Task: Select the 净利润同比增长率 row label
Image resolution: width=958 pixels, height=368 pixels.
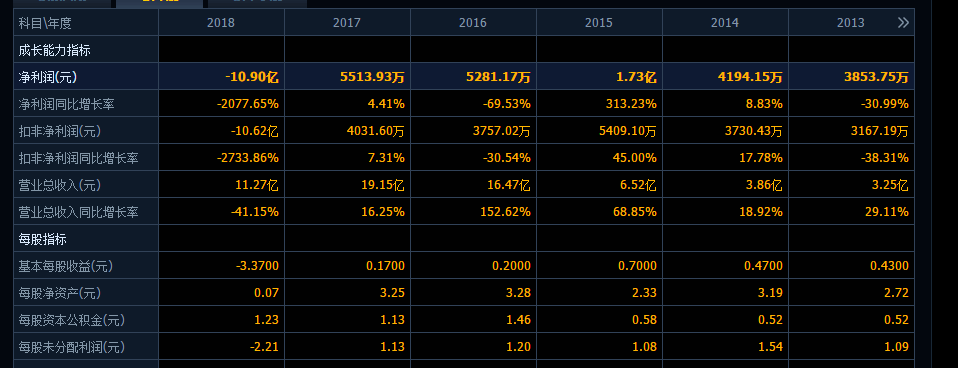Action: coord(67,104)
